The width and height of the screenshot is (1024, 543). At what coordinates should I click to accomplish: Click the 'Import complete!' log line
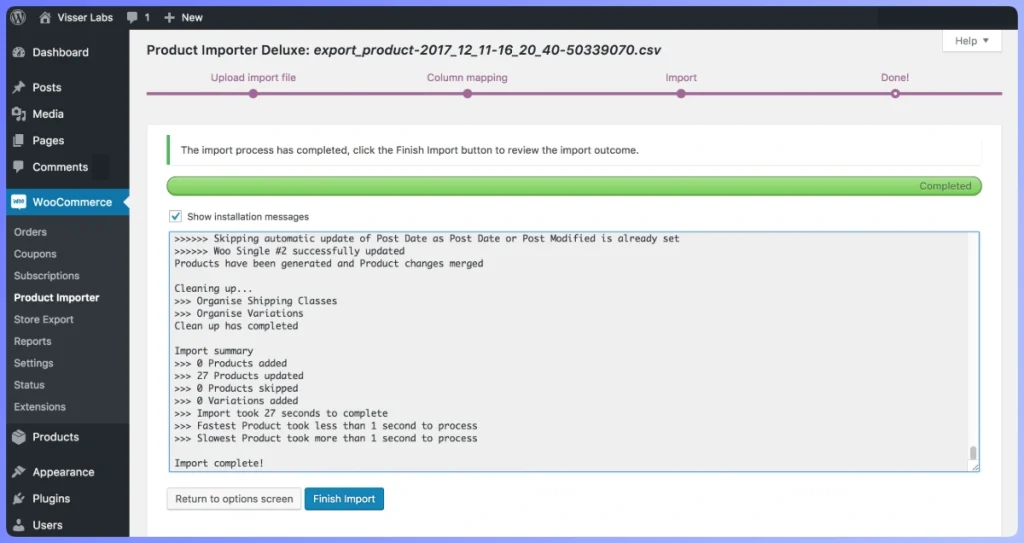coord(219,463)
